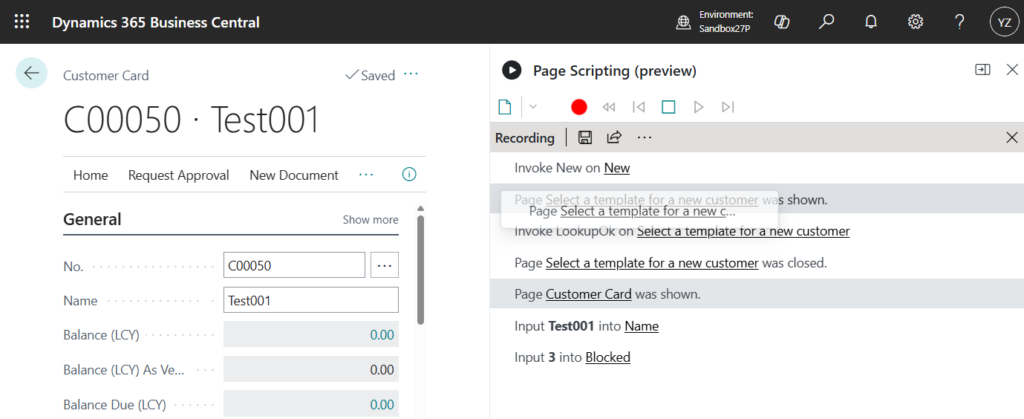Expand the dropdown arrow beside new recording

[x=533, y=107]
